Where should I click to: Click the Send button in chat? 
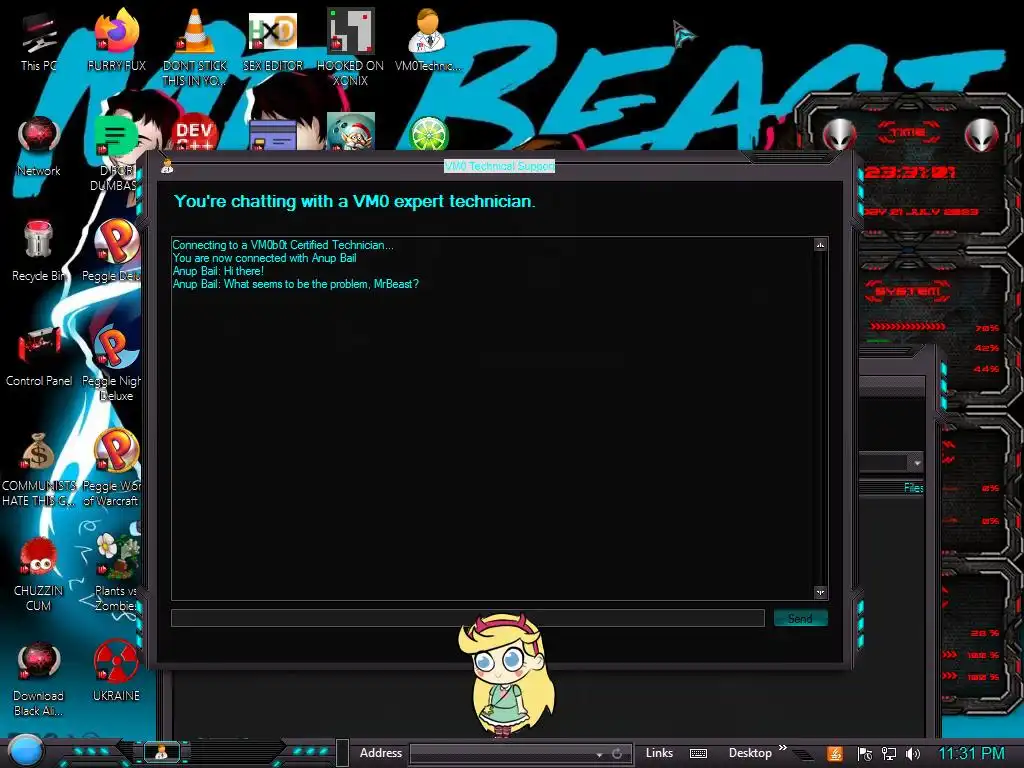point(800,618)
